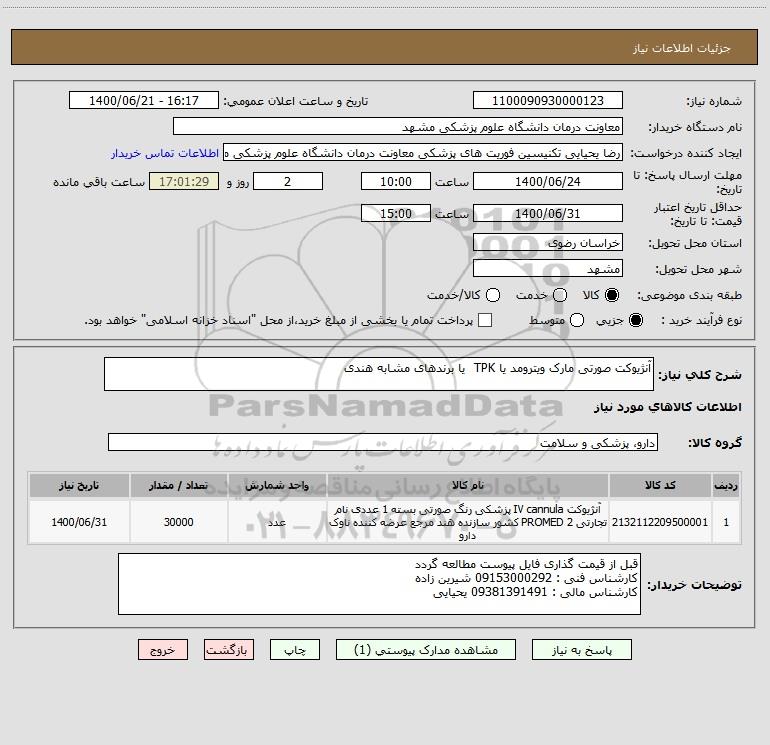Image resolution: width=770 pixels, height=745 pixels.
Task: Click the جزئیات اطلاعات نیاز header title
Action: pyautogui.click(x=682, y=48)
